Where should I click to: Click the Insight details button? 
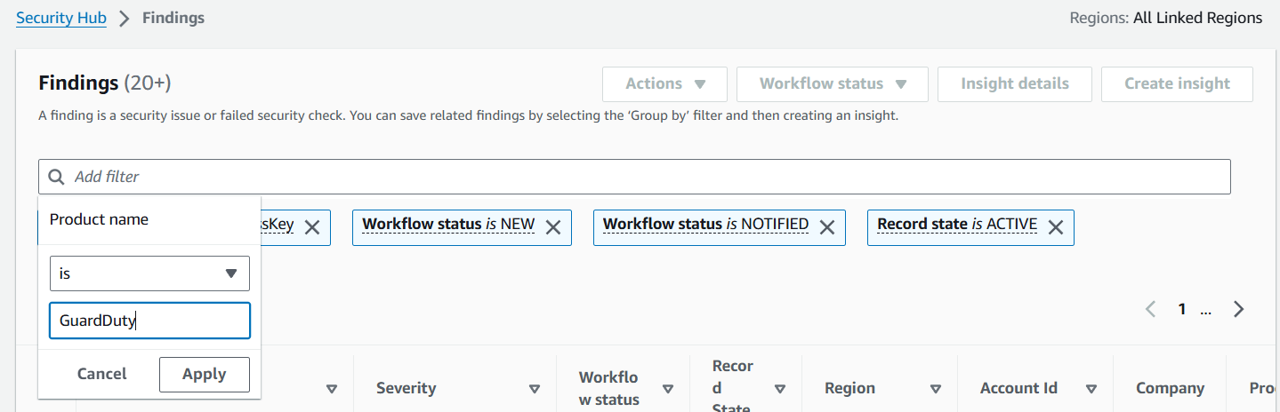pyautogui.click(x=1015, y=84)
